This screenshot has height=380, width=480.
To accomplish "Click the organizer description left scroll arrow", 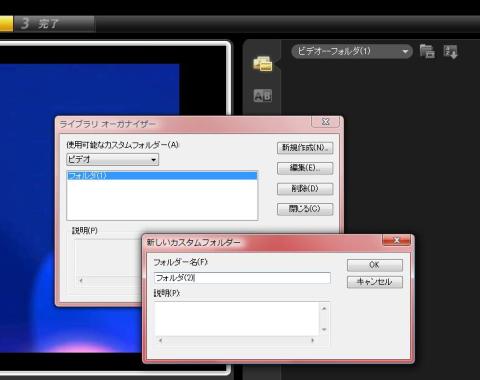I will [81, 281].
